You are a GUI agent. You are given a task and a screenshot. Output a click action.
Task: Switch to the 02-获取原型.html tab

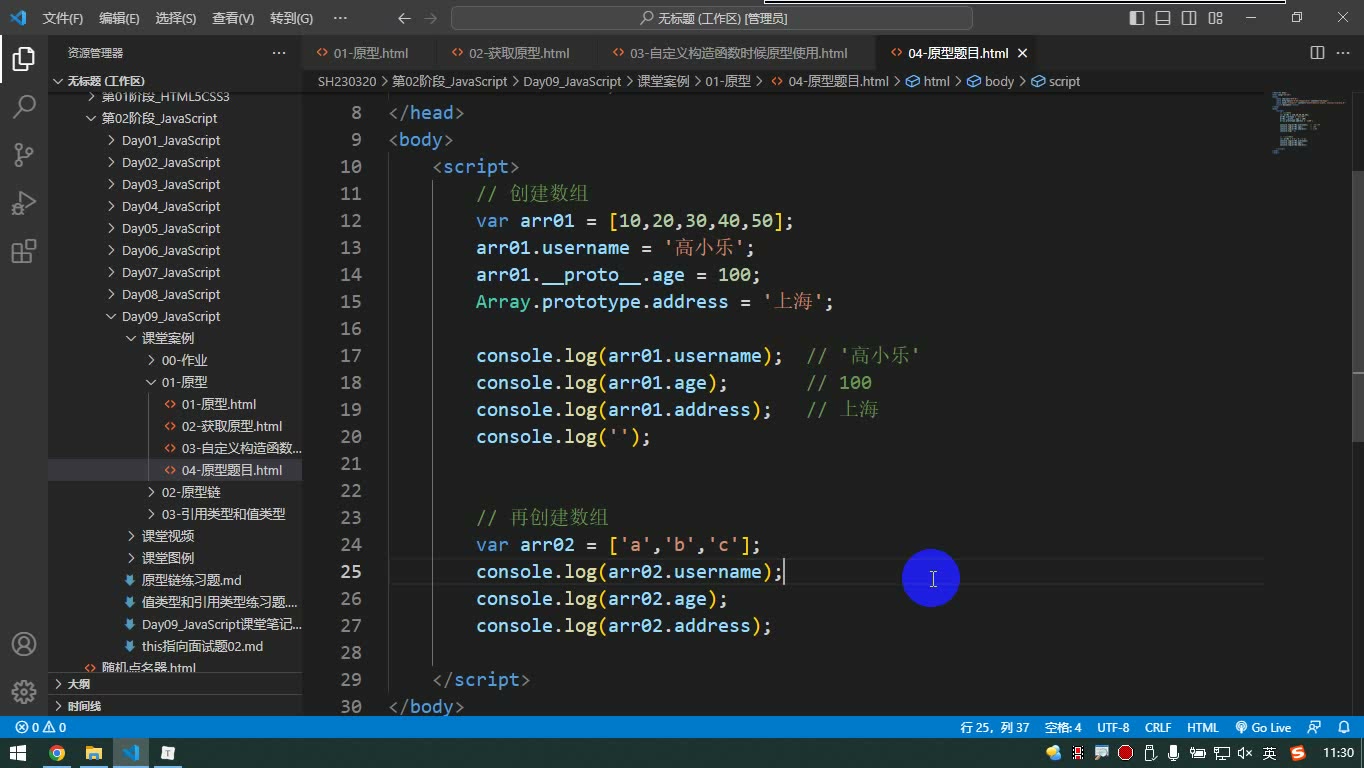click(x=519, y=53)
